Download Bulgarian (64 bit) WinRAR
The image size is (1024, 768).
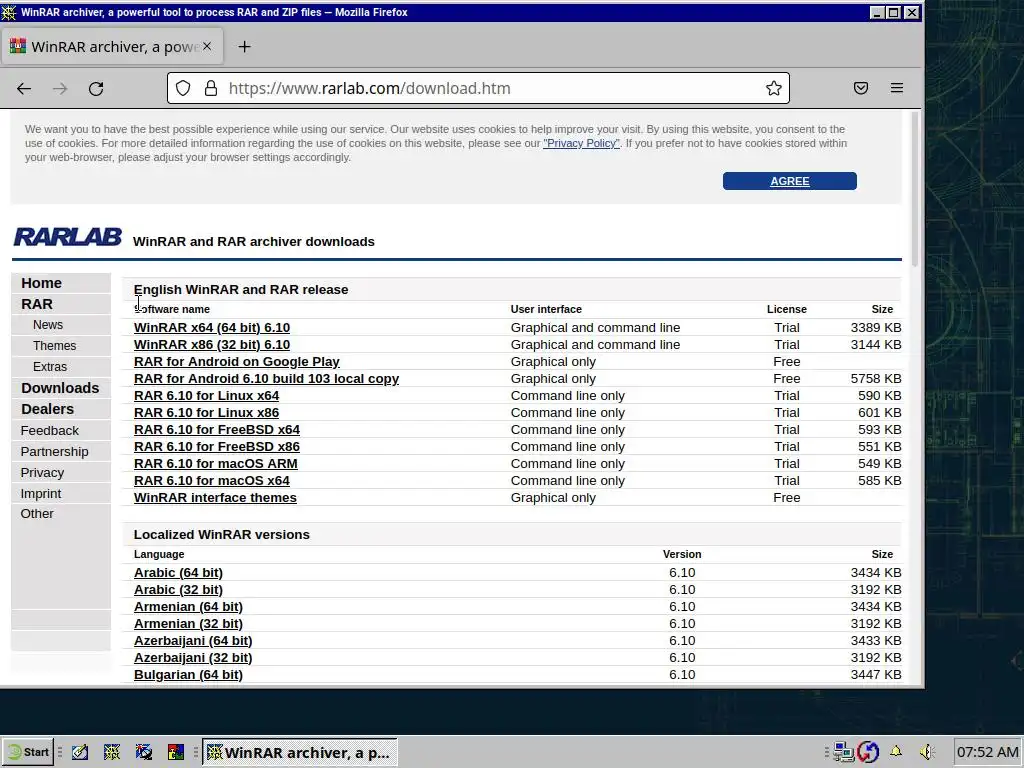click(x=188, y=675)
